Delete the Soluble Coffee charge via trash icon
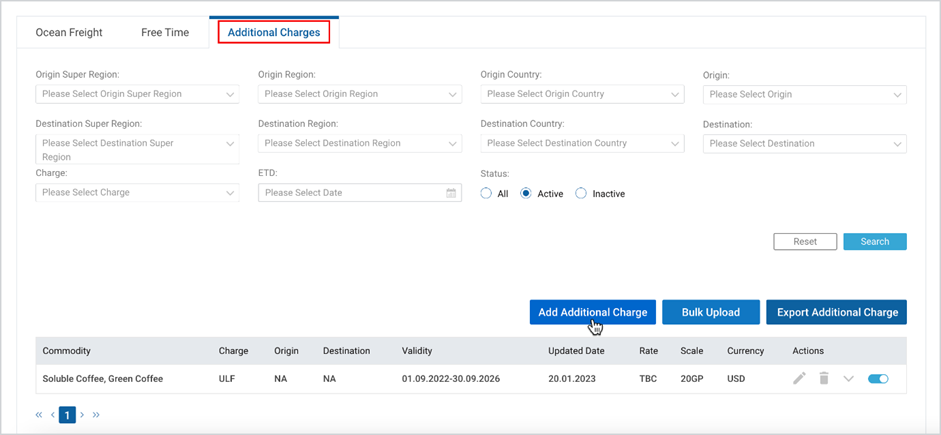Image resolution: width=941 pixels, height=435 pixels. click(x=824, y=379)
